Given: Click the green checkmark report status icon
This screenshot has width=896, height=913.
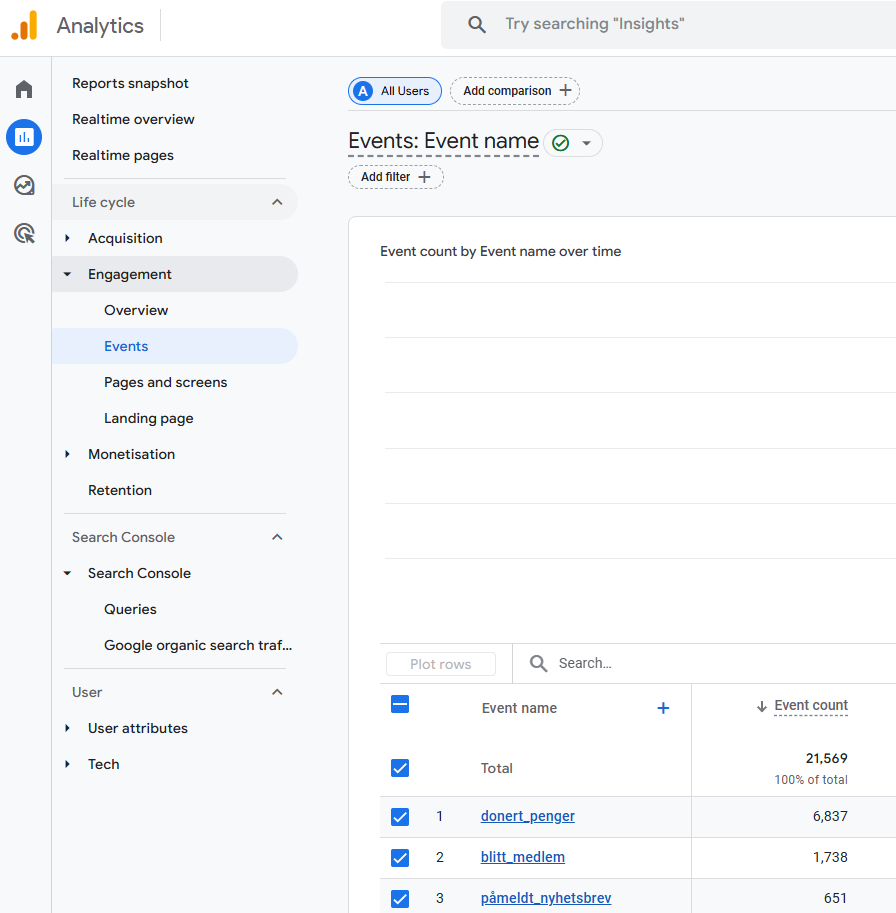Looking at the screenshot, I should point(561,143).
